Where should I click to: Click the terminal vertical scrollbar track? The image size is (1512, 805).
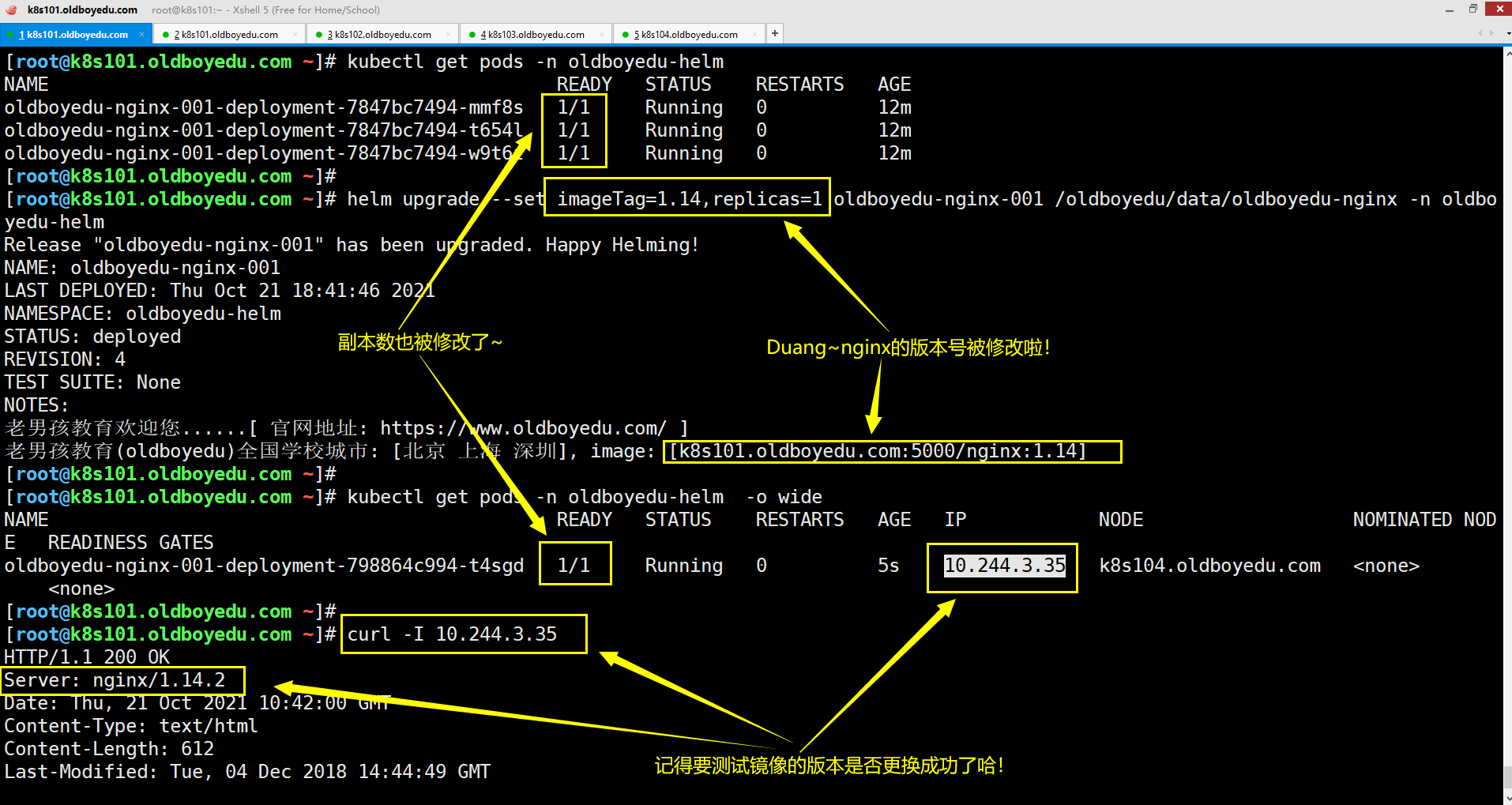1506,395
